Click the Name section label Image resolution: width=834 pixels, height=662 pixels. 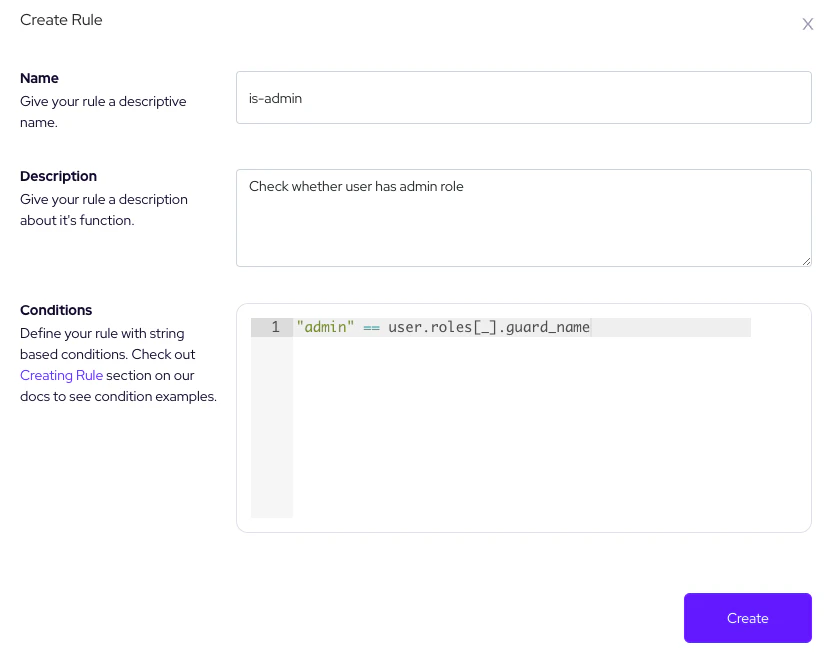click(x=39, y=78)
